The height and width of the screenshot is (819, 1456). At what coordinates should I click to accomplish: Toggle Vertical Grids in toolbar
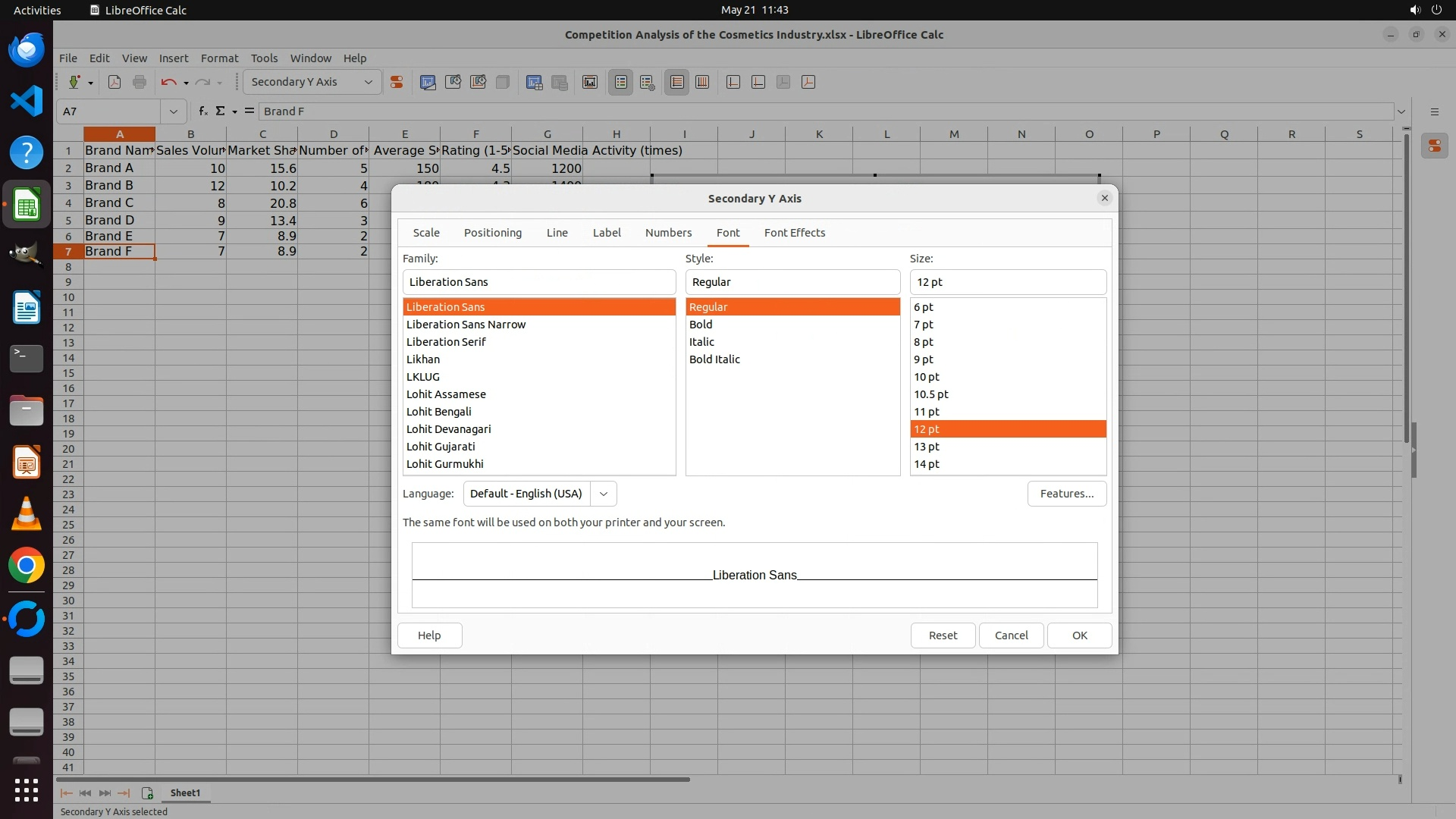pos(702,82)
